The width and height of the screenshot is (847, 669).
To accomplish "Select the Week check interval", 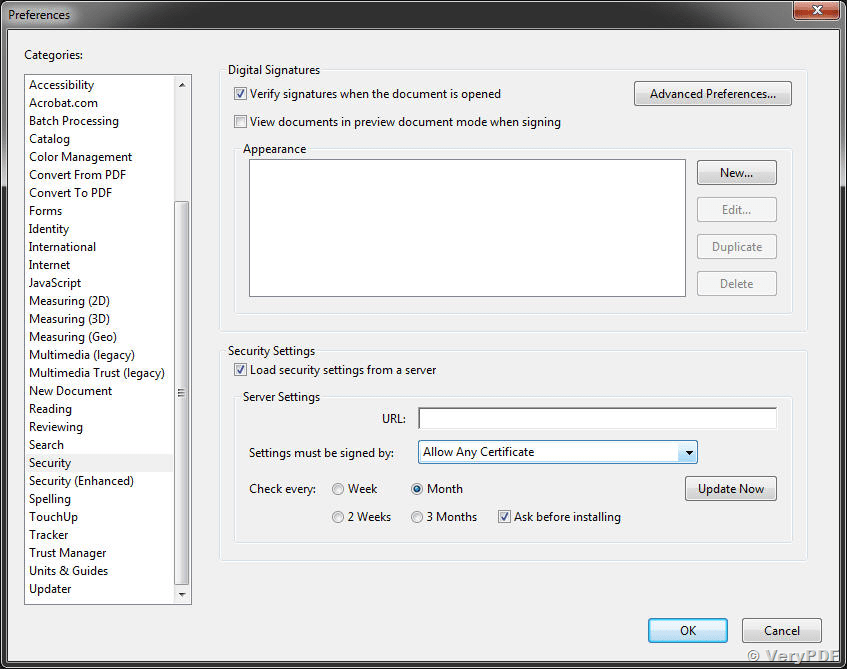I will pyautogui.click(x=337, y=489).
